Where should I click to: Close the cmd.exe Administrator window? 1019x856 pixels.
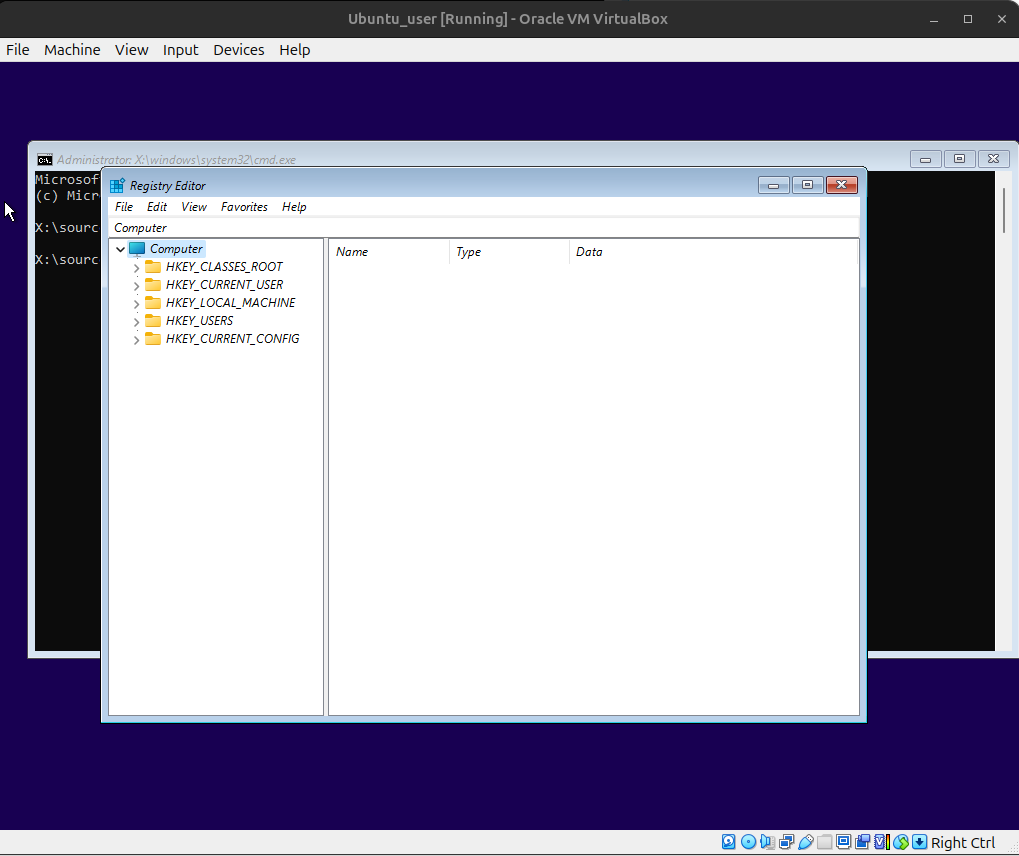pos(993,159)
